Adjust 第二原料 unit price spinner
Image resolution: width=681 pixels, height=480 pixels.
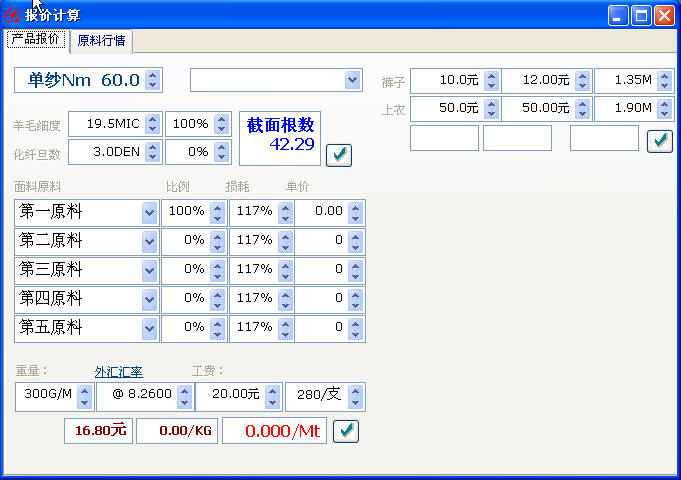pos(355,242)
